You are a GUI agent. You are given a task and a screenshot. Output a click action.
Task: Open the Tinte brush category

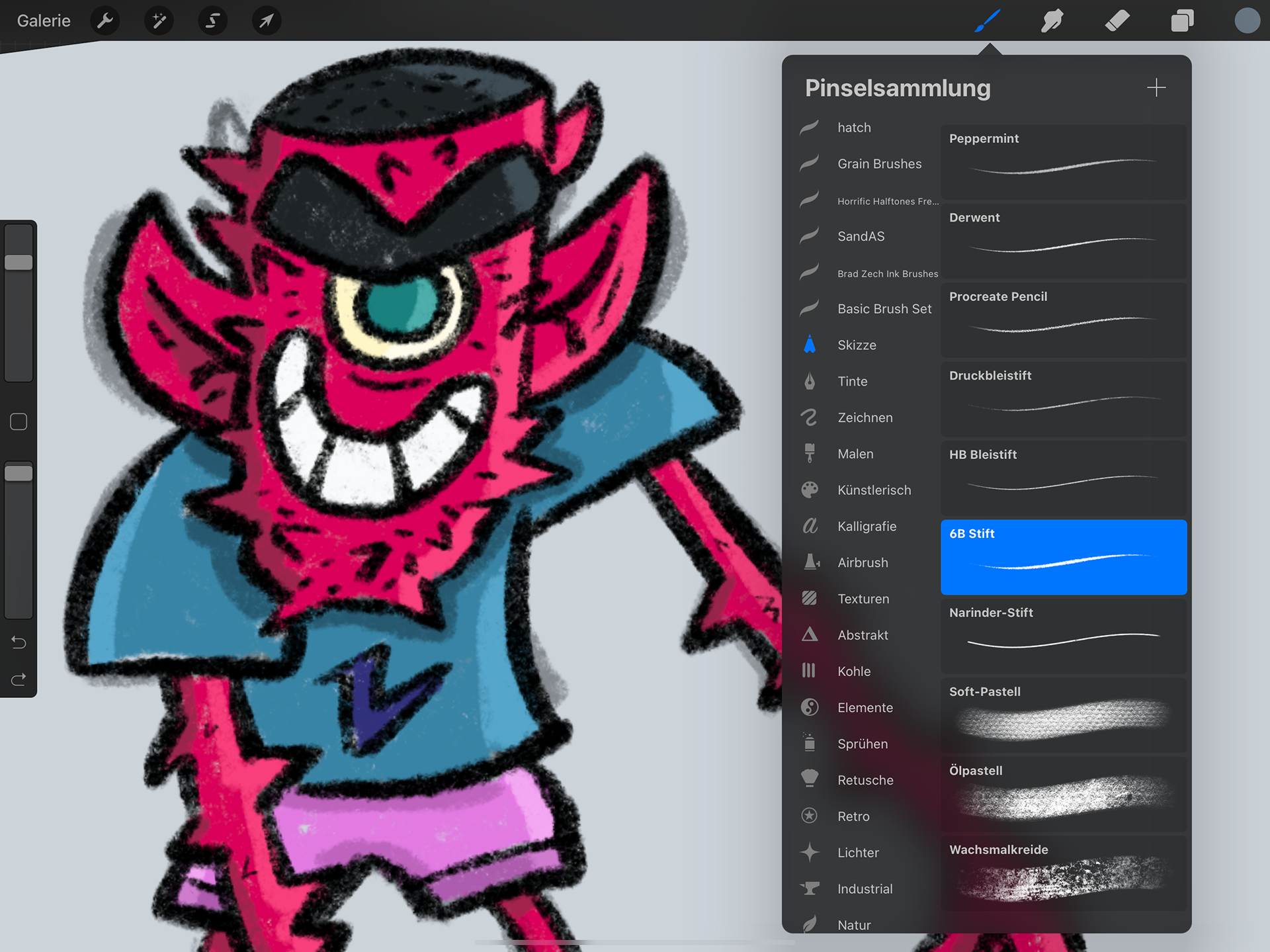coord(852,382)
